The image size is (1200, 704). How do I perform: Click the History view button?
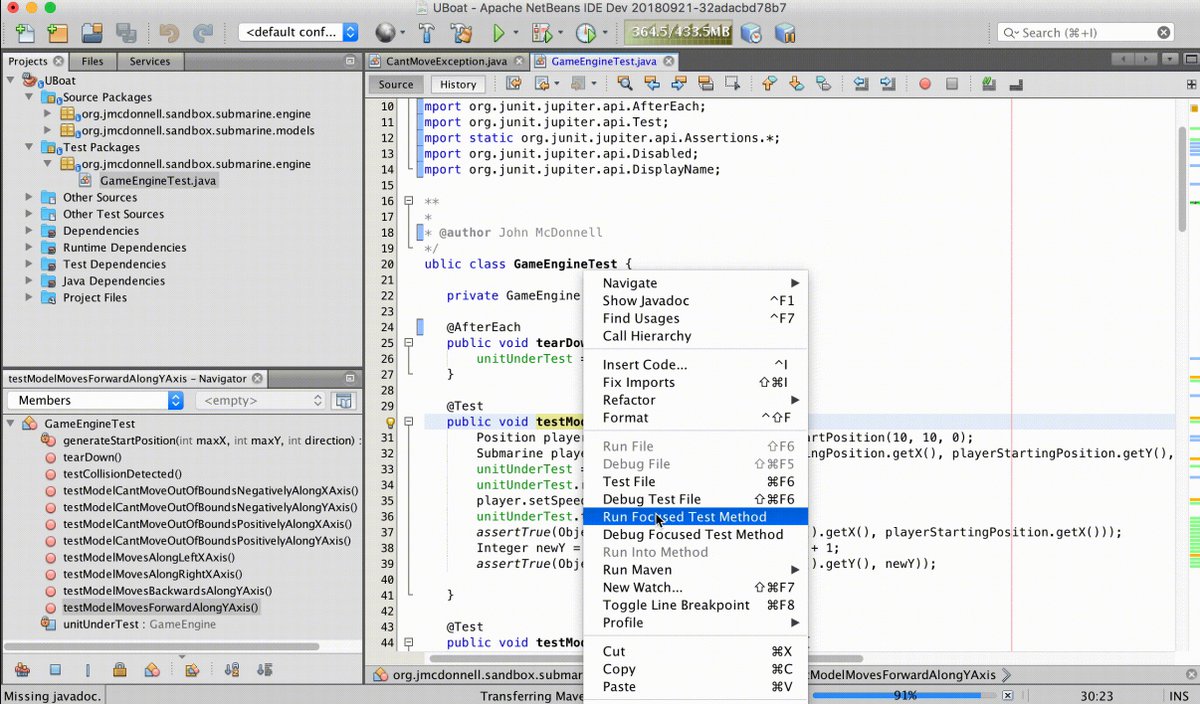pyautogui.click(x=458, y=84)
